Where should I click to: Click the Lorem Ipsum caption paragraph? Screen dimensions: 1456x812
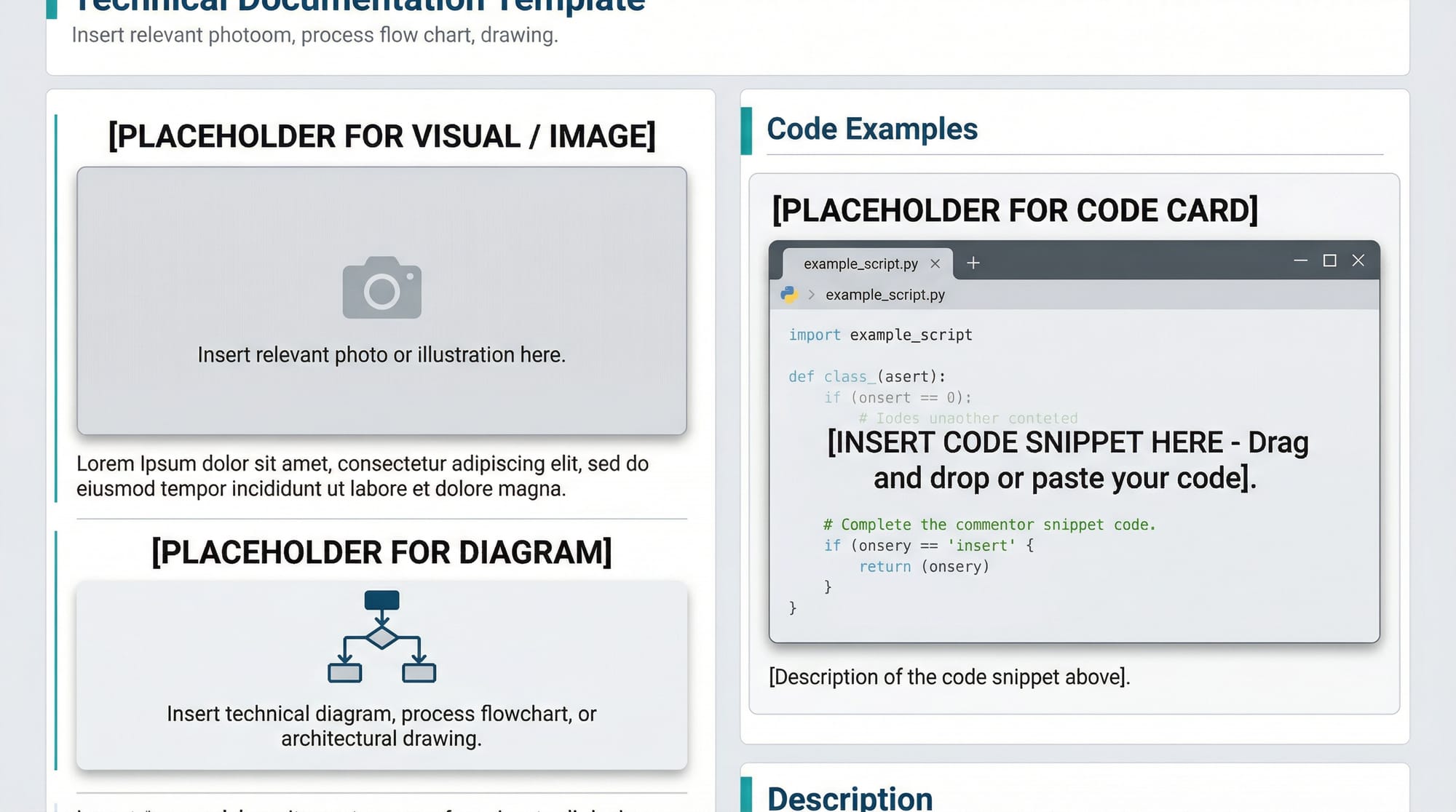point(362,476)
